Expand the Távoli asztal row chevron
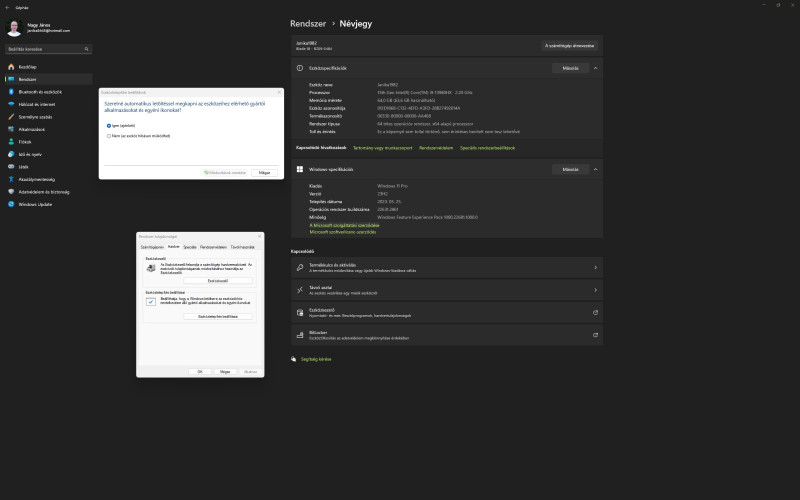This screenshot has height=500, width=800. [595, 290]
